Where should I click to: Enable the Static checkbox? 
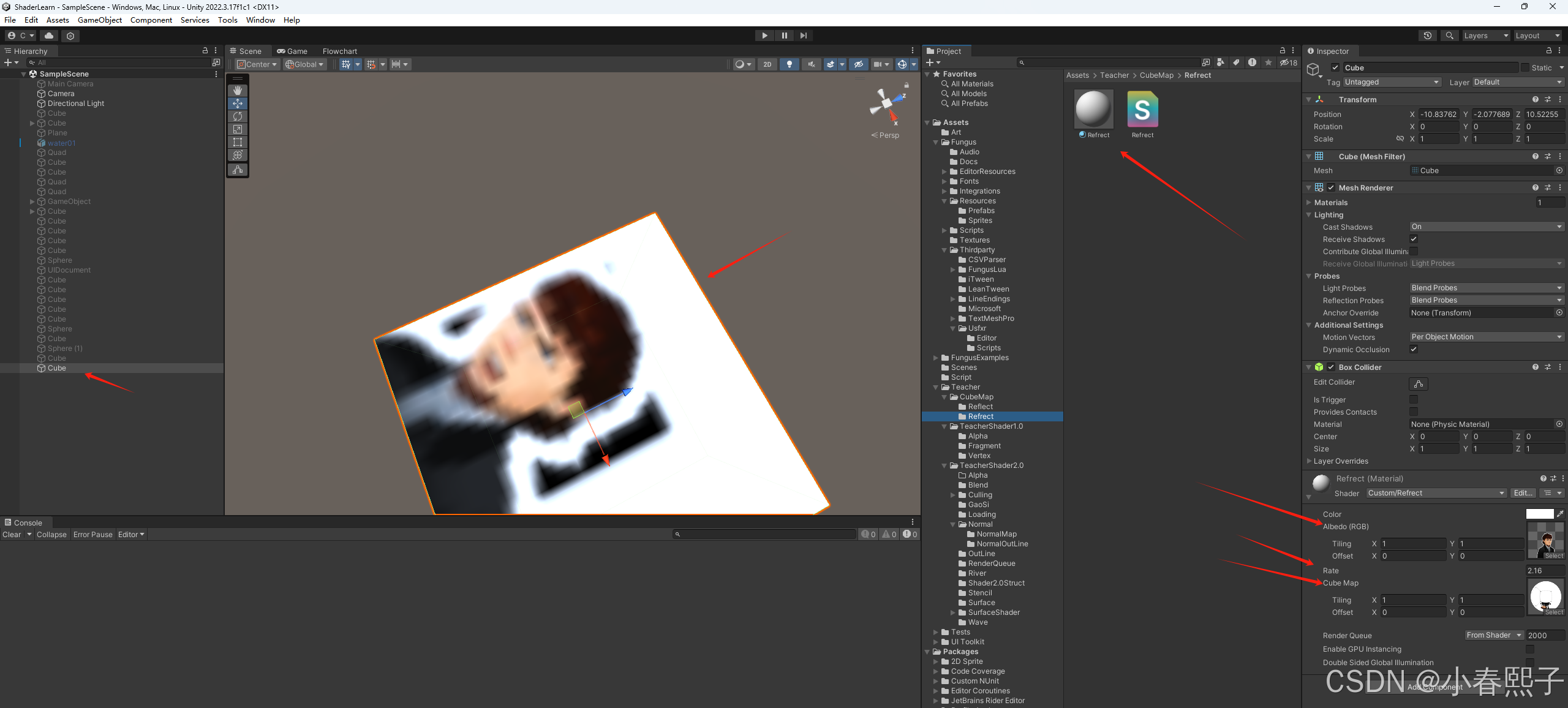pos(1525,68)
